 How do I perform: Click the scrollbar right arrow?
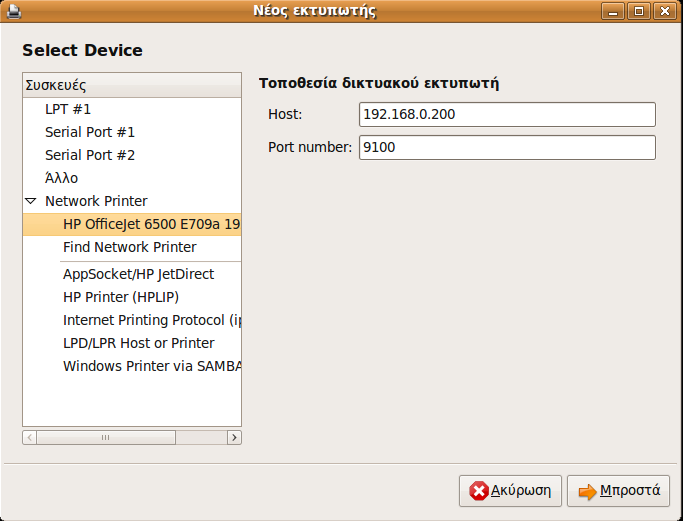click(x=234, y=437)
